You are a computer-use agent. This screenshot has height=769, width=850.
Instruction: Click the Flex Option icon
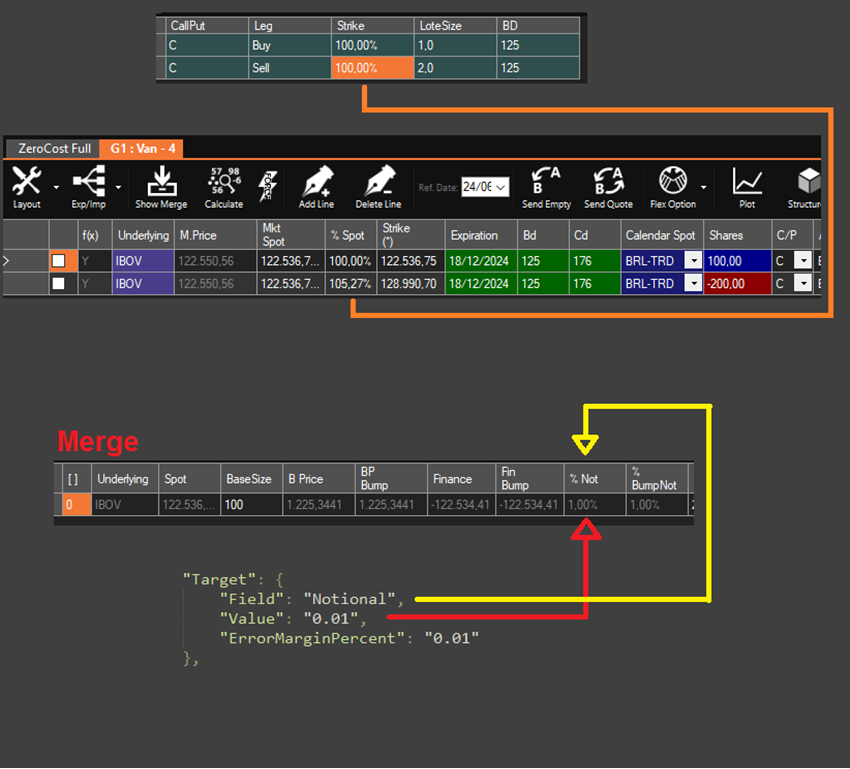(672, 183)
